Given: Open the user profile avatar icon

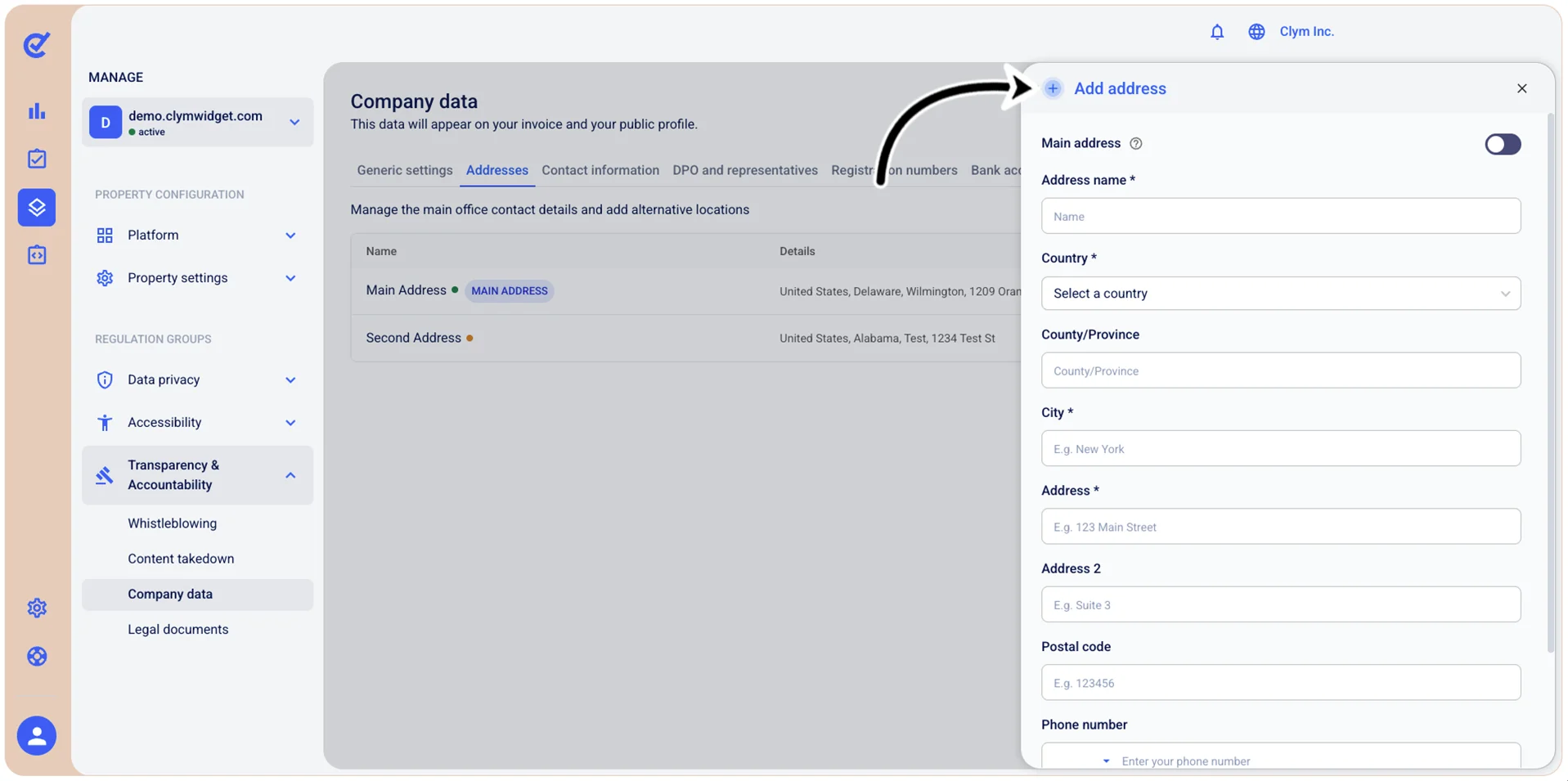Looking at the screenshot, I should click(37, 736).
